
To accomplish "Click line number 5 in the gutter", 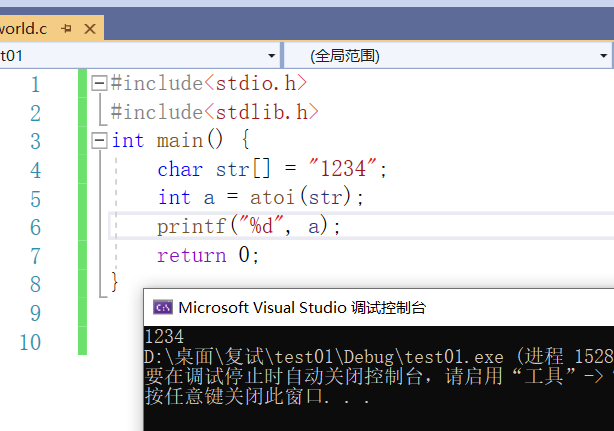I will pos(36,199).
